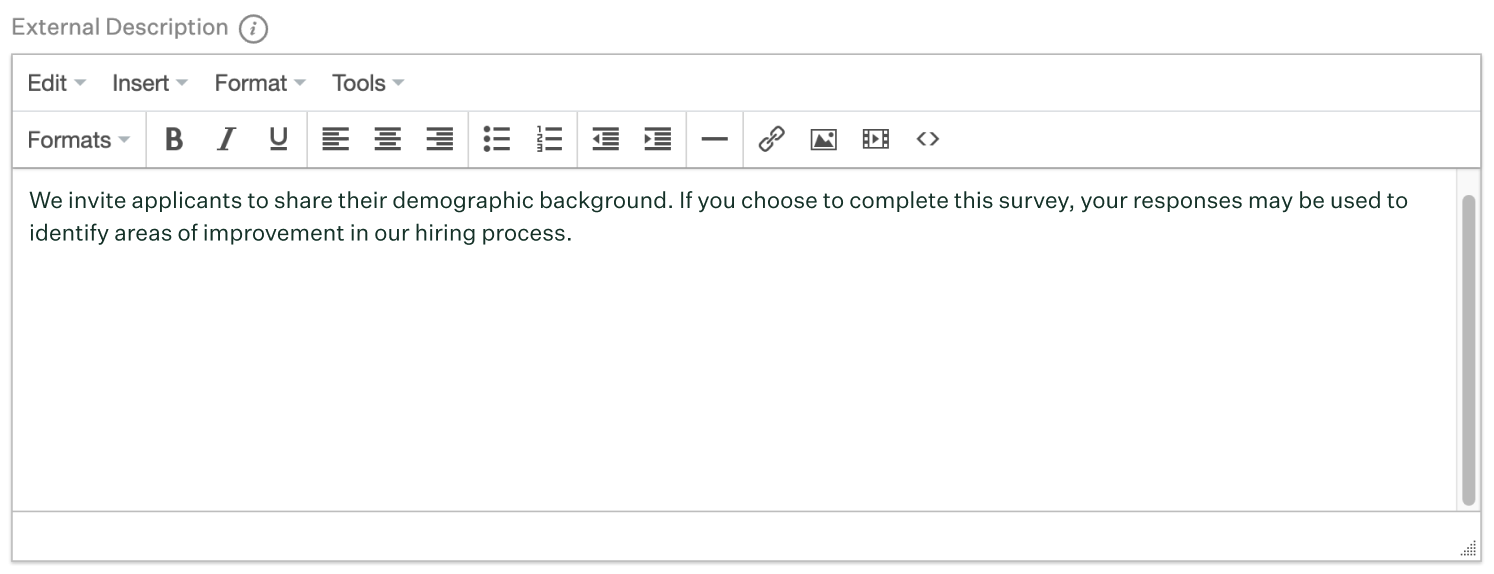Insert a bulleted list
Viewport: 1494px width, 574px height.
(x=497, y=140)
